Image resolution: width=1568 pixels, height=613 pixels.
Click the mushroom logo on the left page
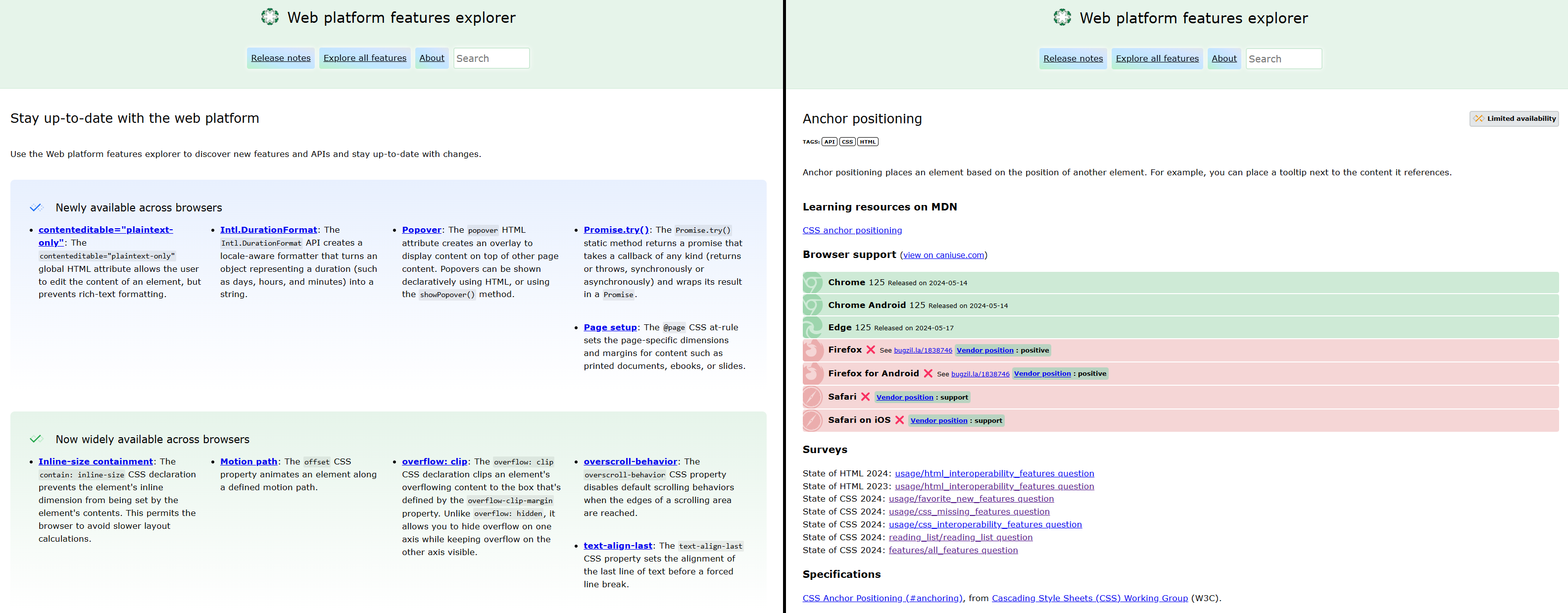point(270,16)
